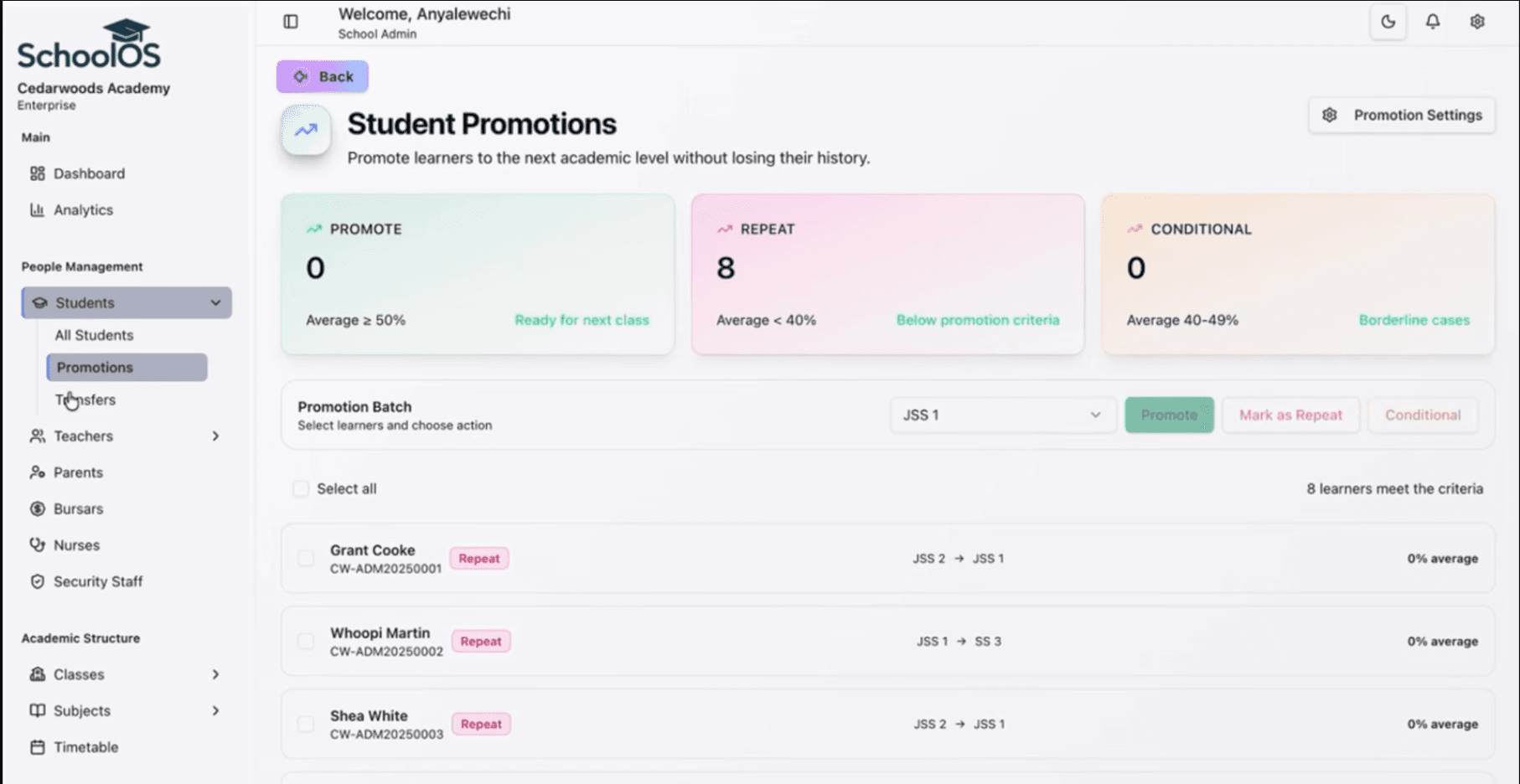Screen dimensions: 1520x784
Task: Collapse the sidebar using the panel icon
Action: 290,22
